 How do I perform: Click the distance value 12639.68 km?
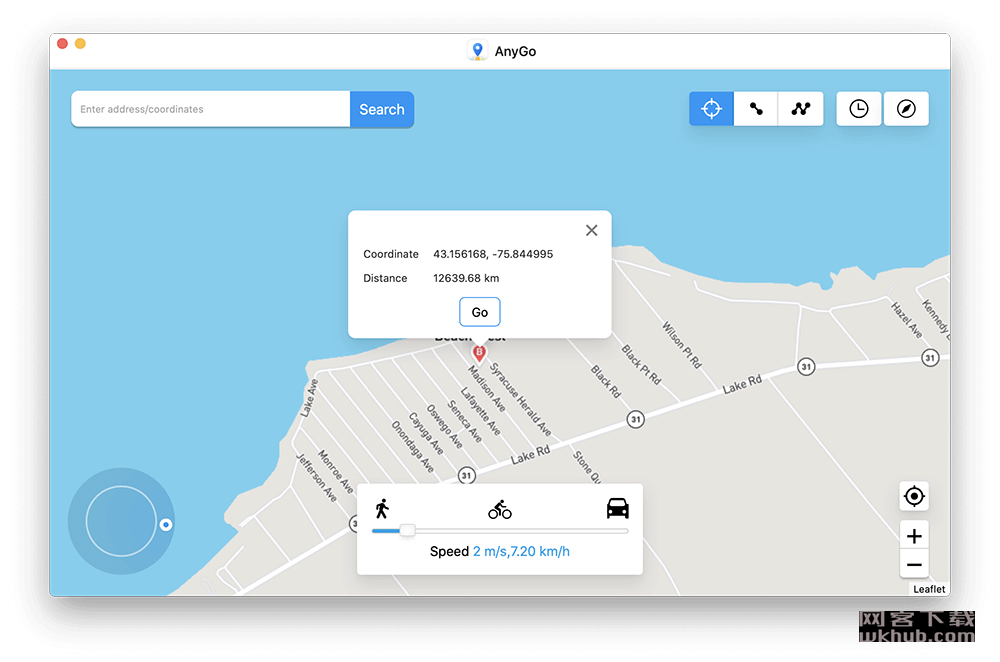(x=466, y=278)
